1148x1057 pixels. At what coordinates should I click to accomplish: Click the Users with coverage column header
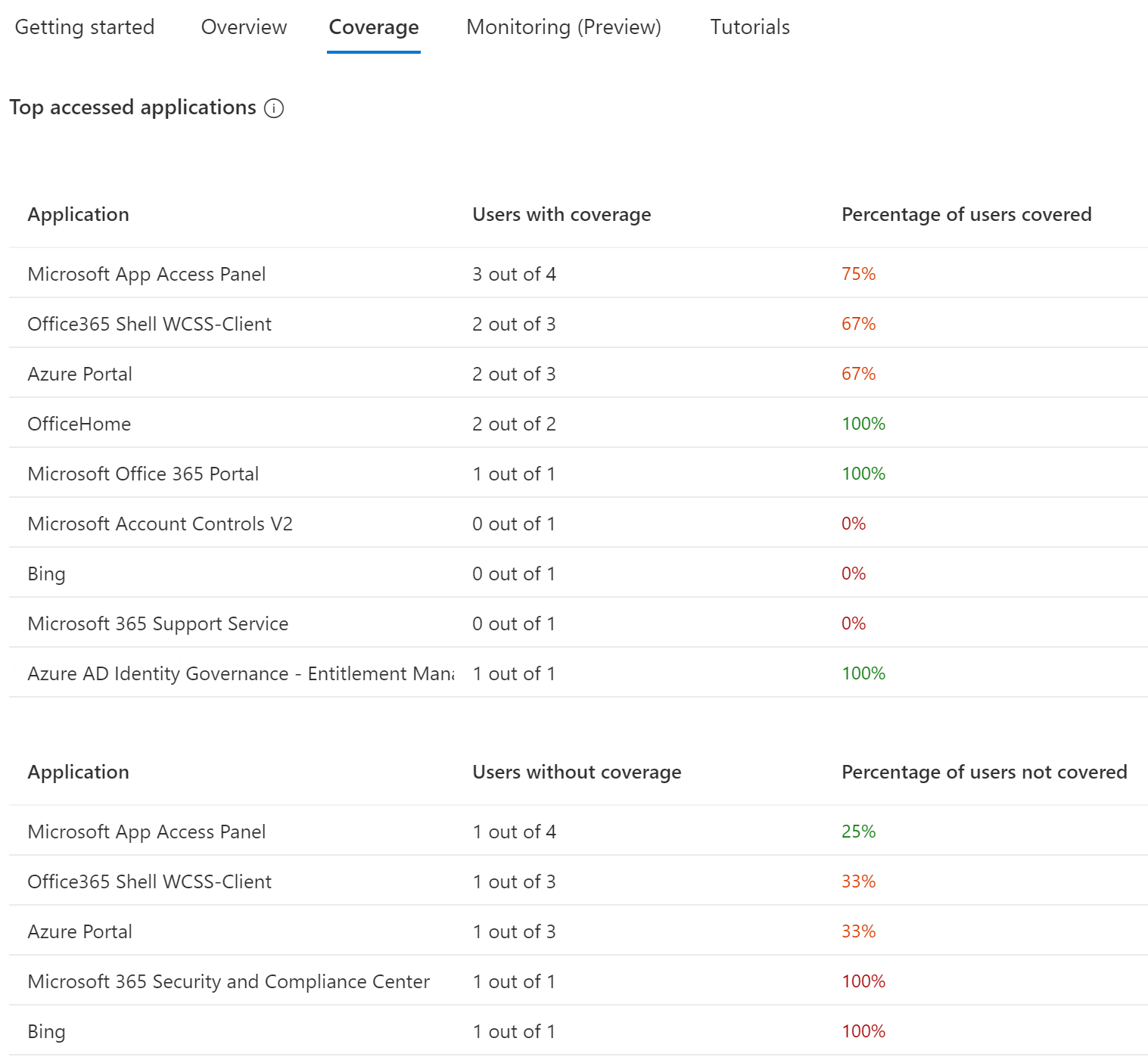(x=562, y=215)
